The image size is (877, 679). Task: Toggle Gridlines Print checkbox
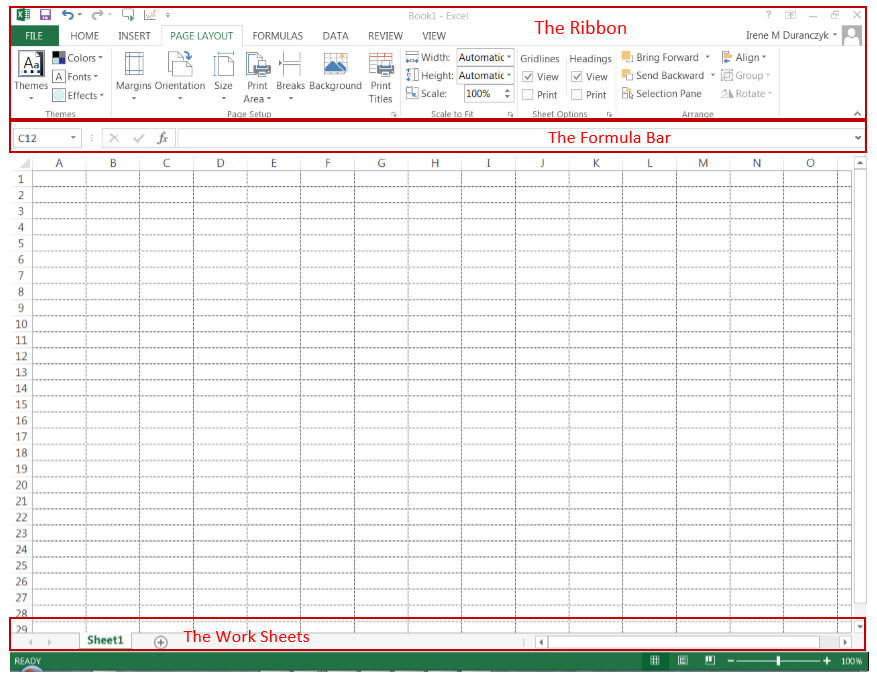(x=527, y=95)
